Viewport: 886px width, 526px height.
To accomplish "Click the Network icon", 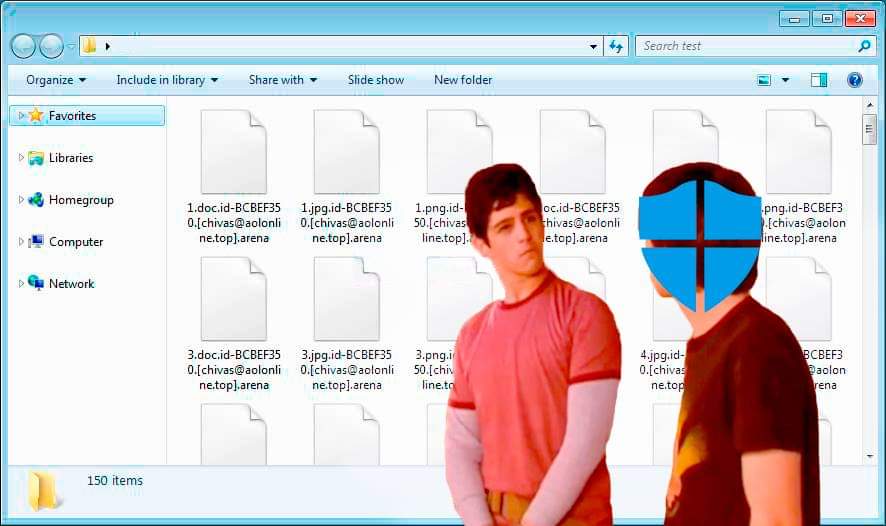I will (x=36, y=282).
